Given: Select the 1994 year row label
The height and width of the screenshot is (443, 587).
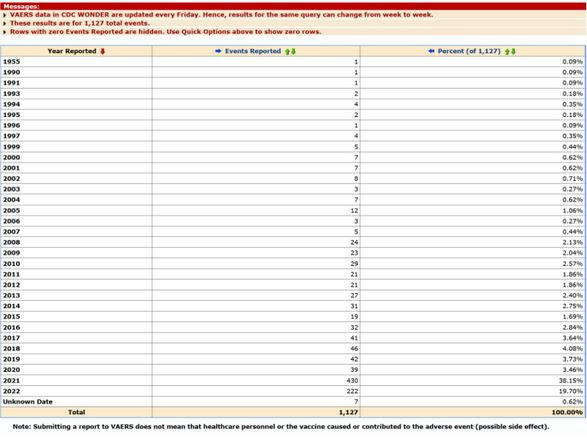Looking at the screenshot, I should click(x=12, y=104).
